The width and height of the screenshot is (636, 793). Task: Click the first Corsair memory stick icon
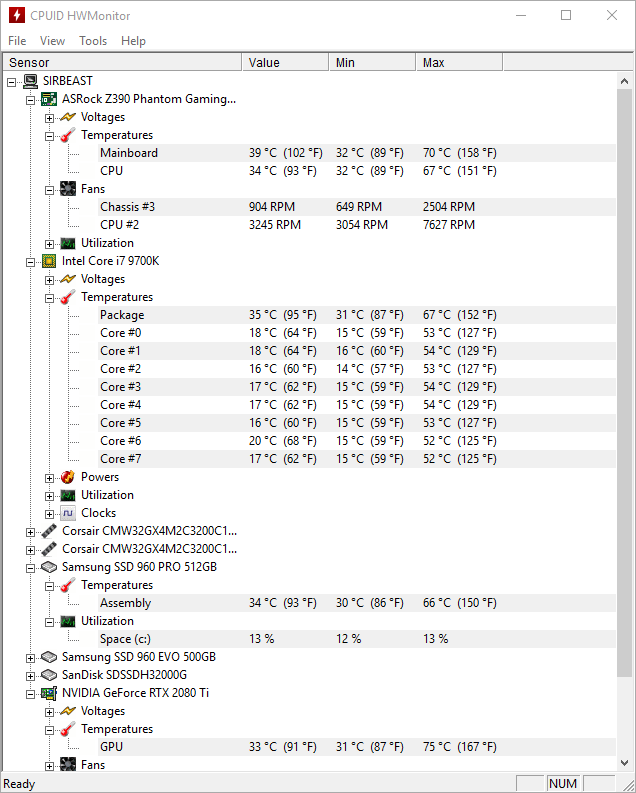(49, 531)
